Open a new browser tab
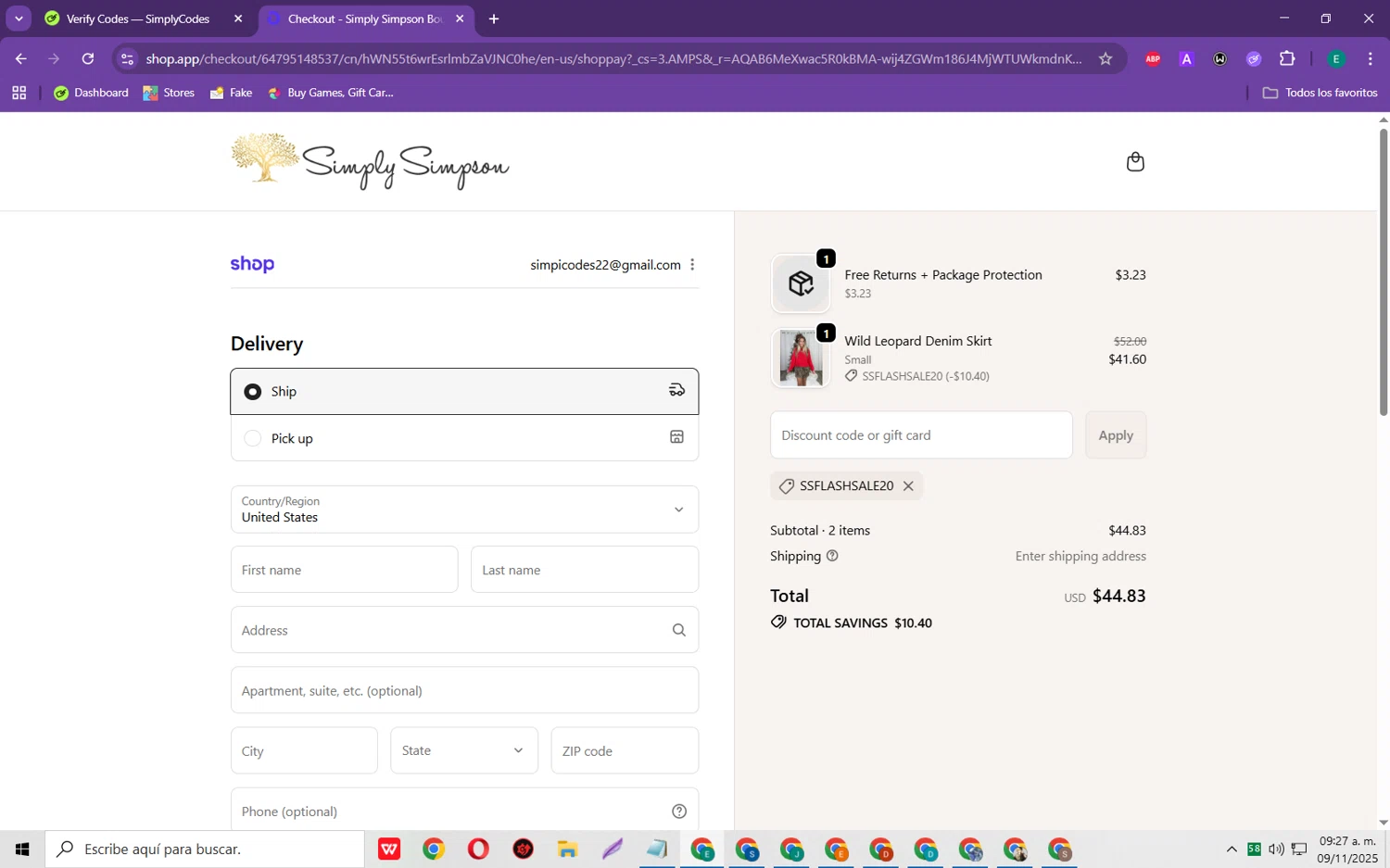Screen dimensions: 1390x868 (494, 19)
